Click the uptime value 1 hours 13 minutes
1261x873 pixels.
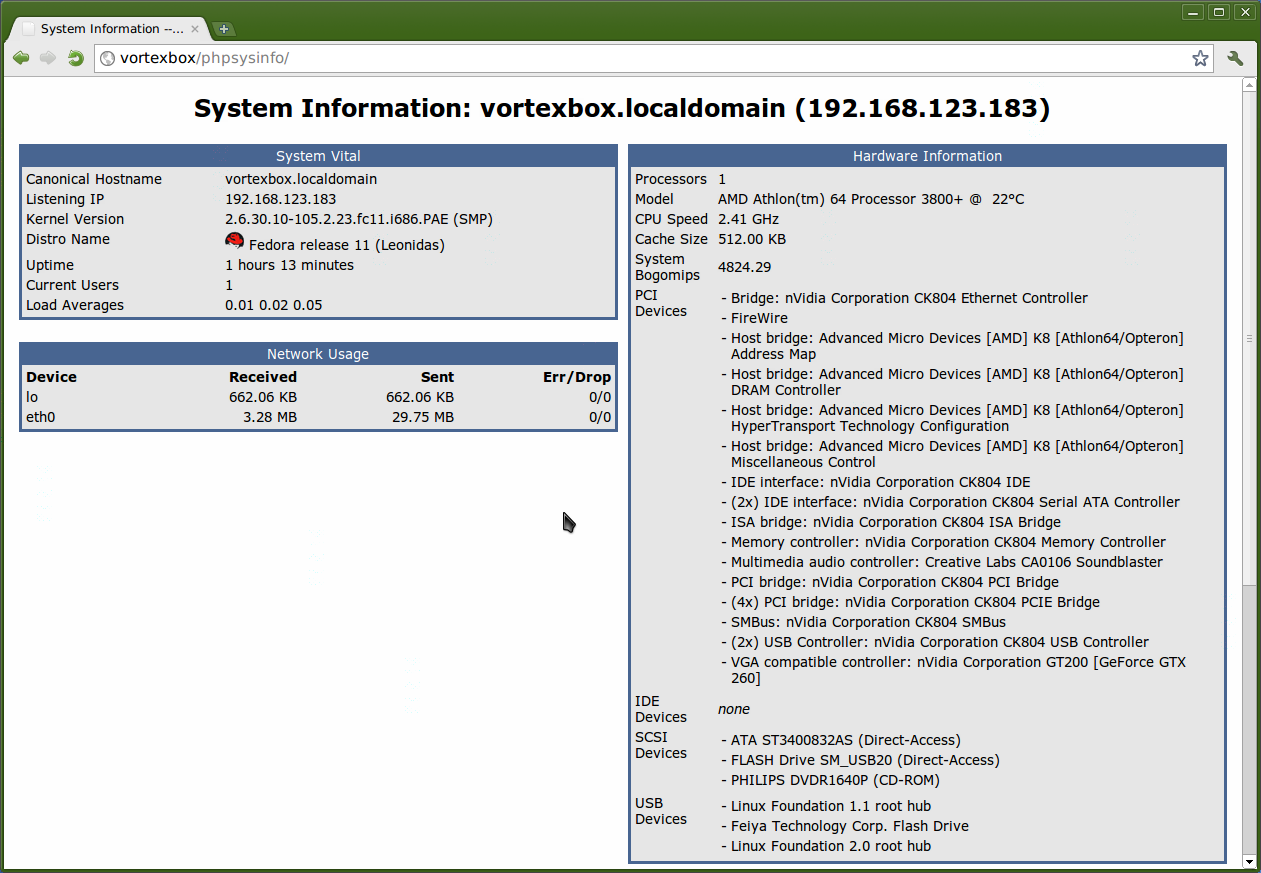coord(289,265)
